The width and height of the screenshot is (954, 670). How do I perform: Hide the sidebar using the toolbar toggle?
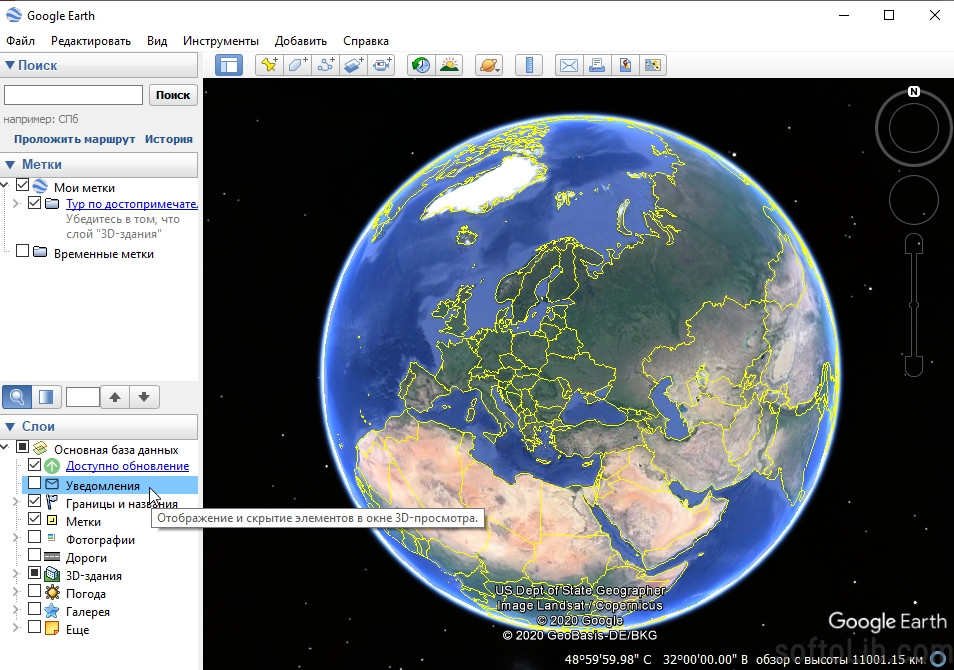pos(229,65)
